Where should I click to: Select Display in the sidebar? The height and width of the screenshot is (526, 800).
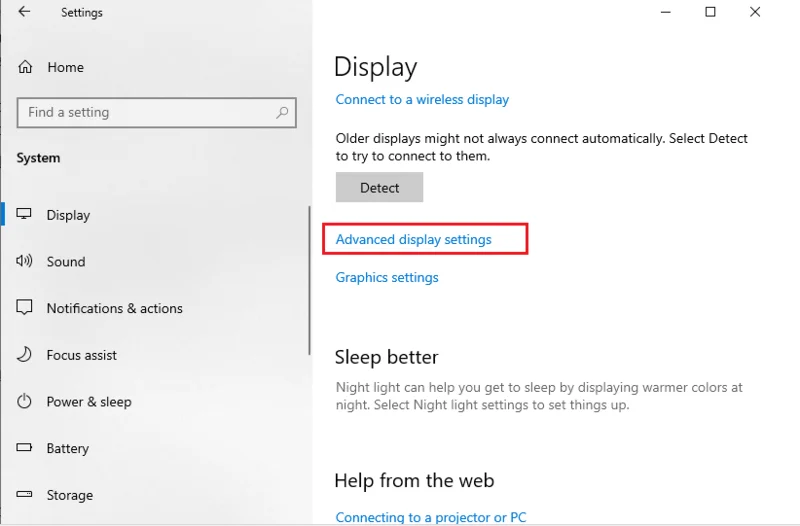click(68, 215)
